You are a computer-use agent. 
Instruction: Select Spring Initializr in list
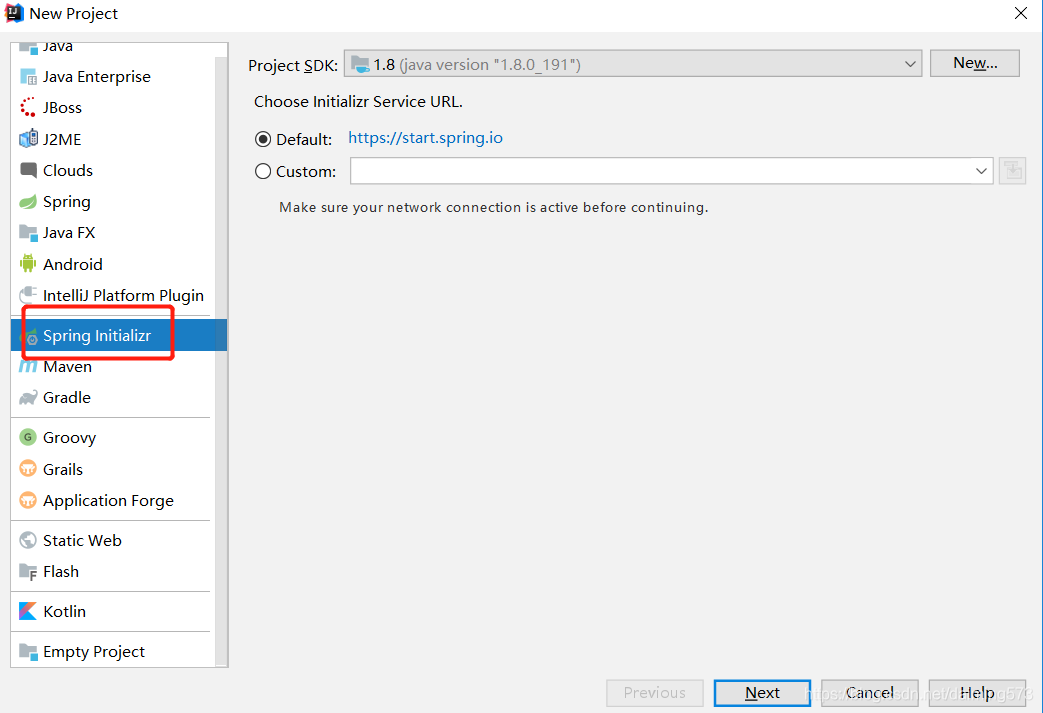[x=118, y=335]
